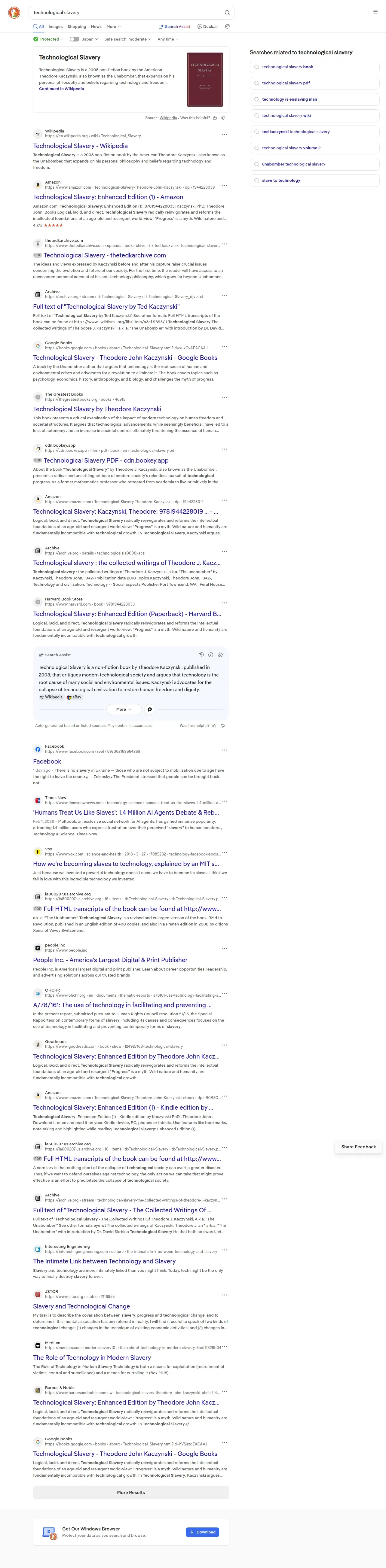Click eBay source chip in Search Assist
This screenshot has height=1568, width=386.
click(74, 697)
